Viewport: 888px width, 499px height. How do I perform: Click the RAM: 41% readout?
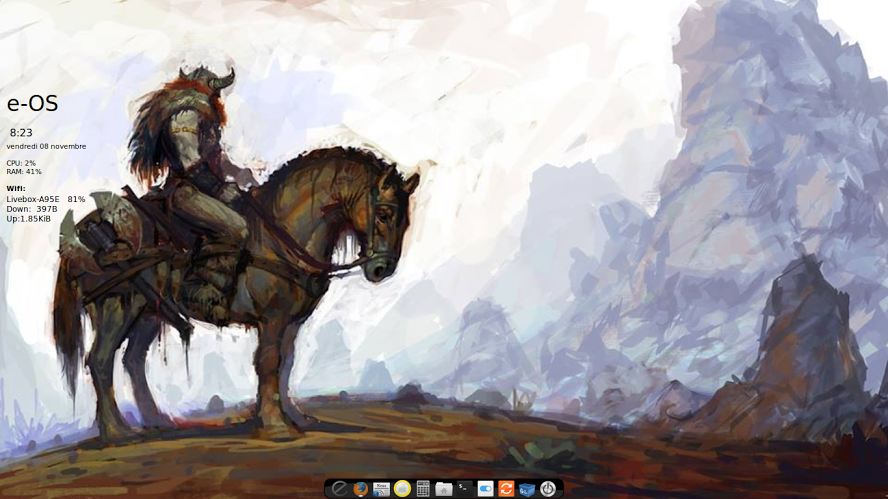[24, 171]
